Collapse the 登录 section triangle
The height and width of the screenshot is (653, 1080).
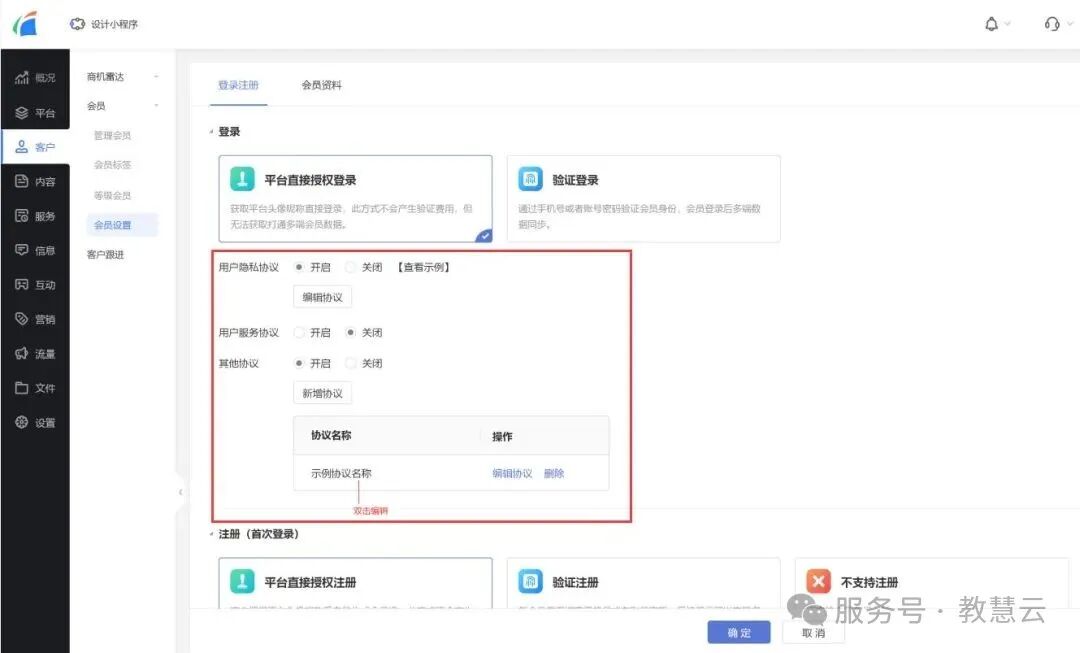[x=211, y=132]
